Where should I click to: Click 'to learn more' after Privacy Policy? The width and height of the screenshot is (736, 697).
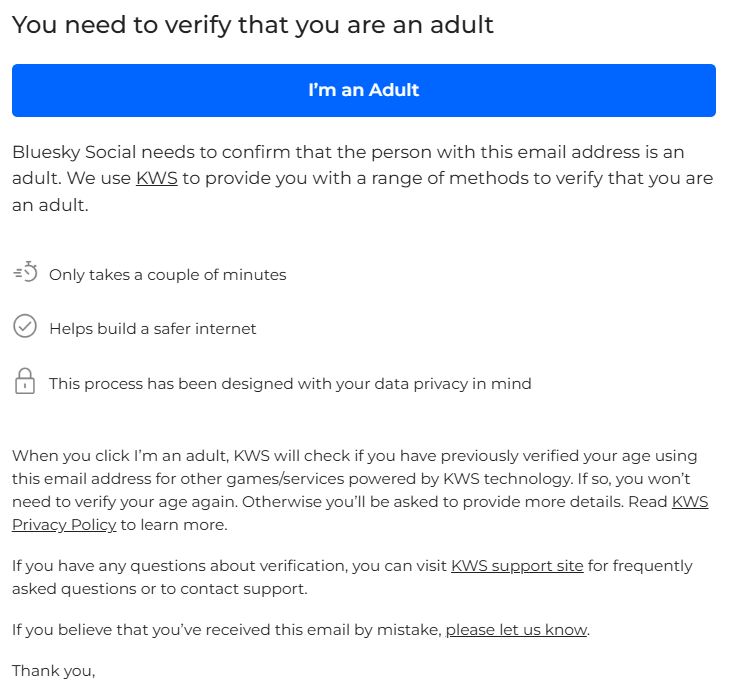pos(174,525)
